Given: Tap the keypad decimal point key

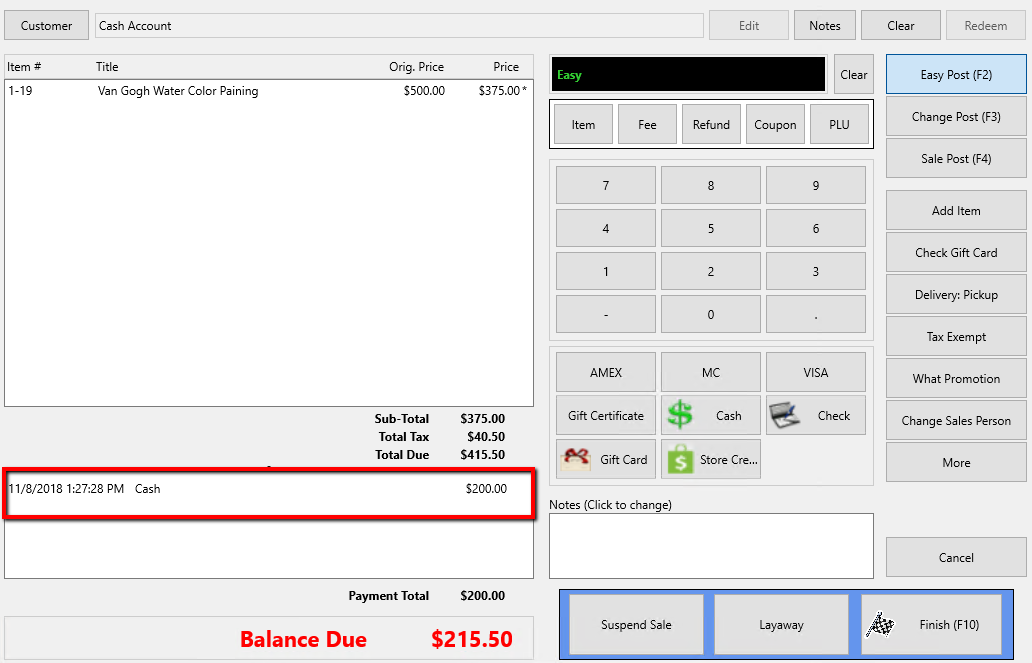Looking at the screenshot, I should tap(815, 314).
